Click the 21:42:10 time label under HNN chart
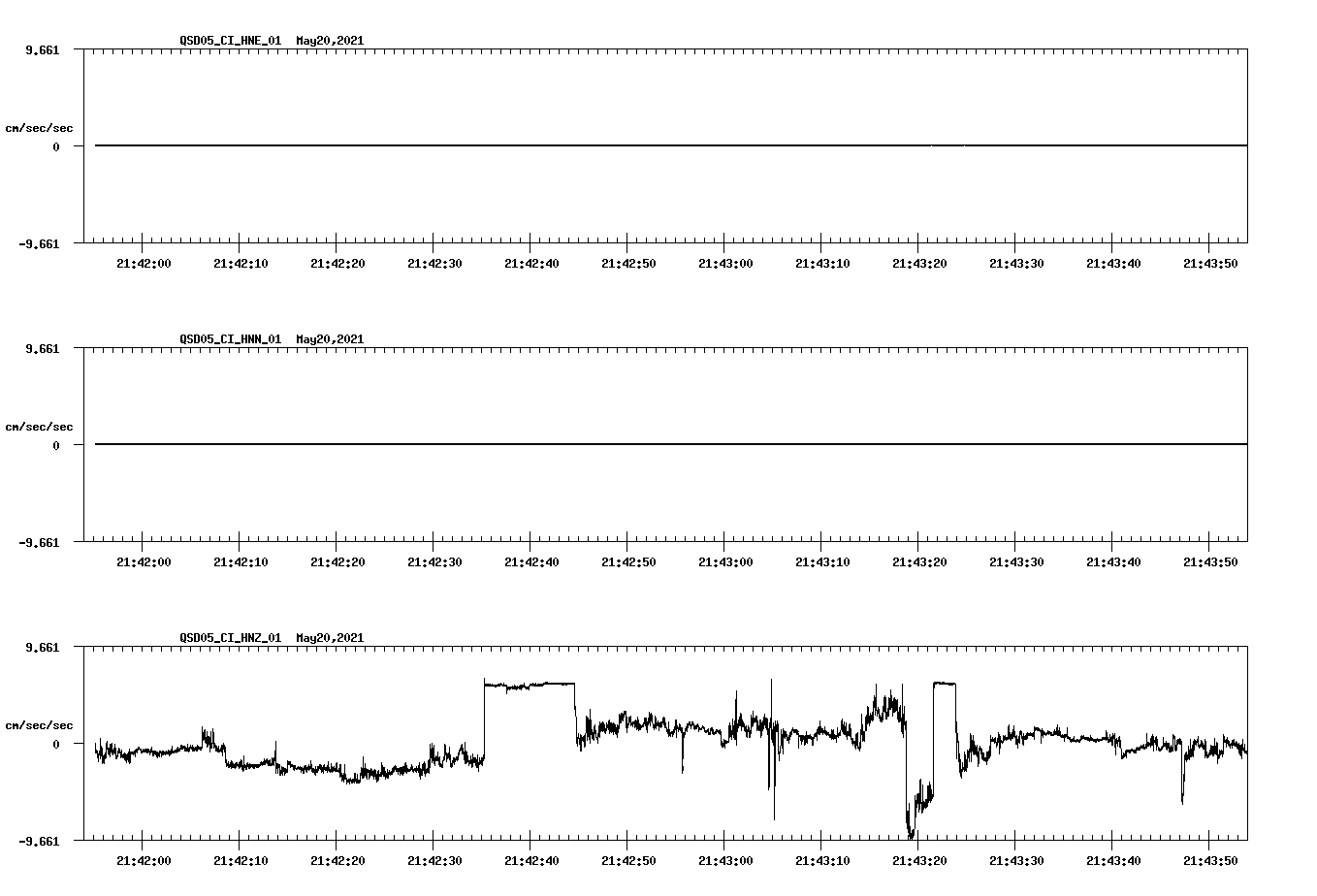This screenshot has width=1317, height=896. [x=241, y=561]
